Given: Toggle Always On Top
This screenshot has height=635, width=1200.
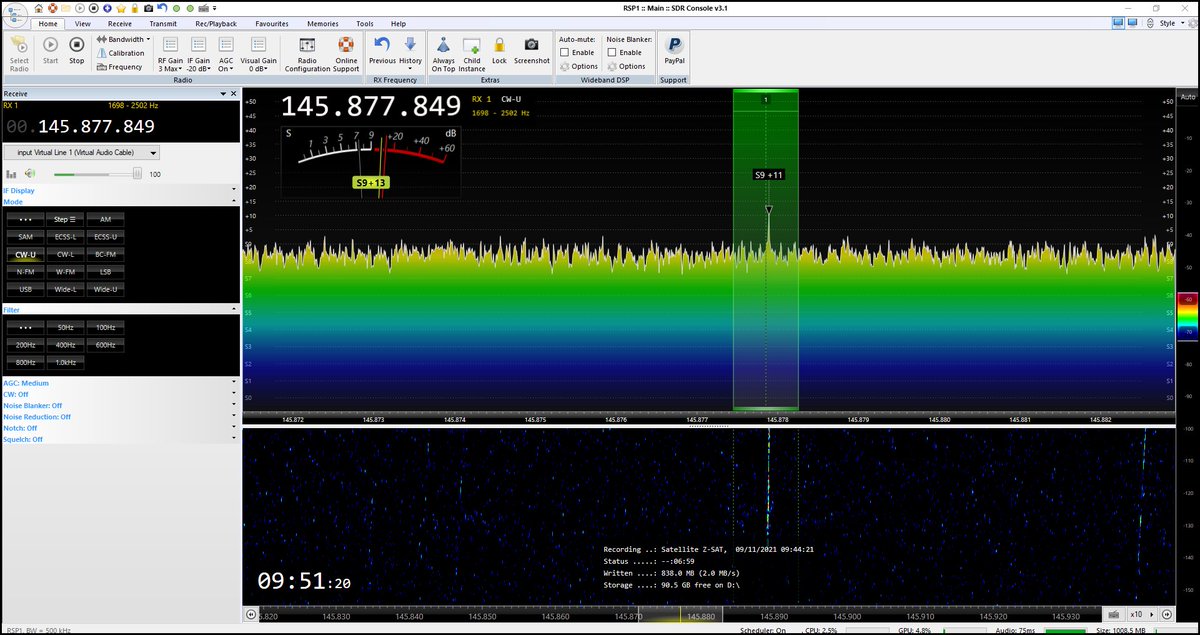Looking at the screenshot, I should point(443,54).
